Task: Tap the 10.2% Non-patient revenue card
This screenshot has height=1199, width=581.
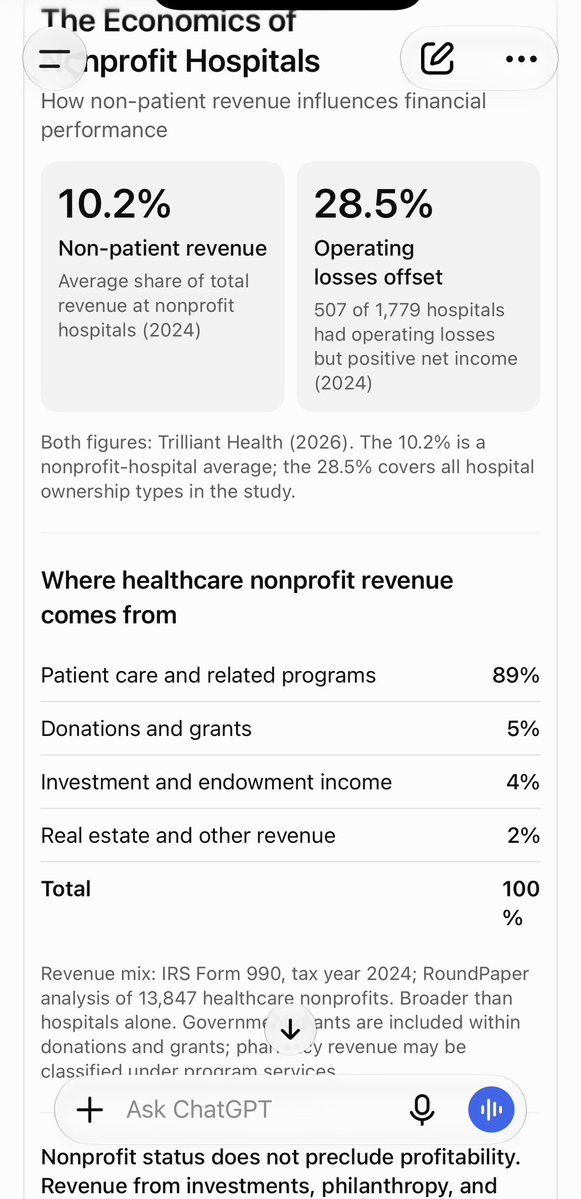Action: 162,286
